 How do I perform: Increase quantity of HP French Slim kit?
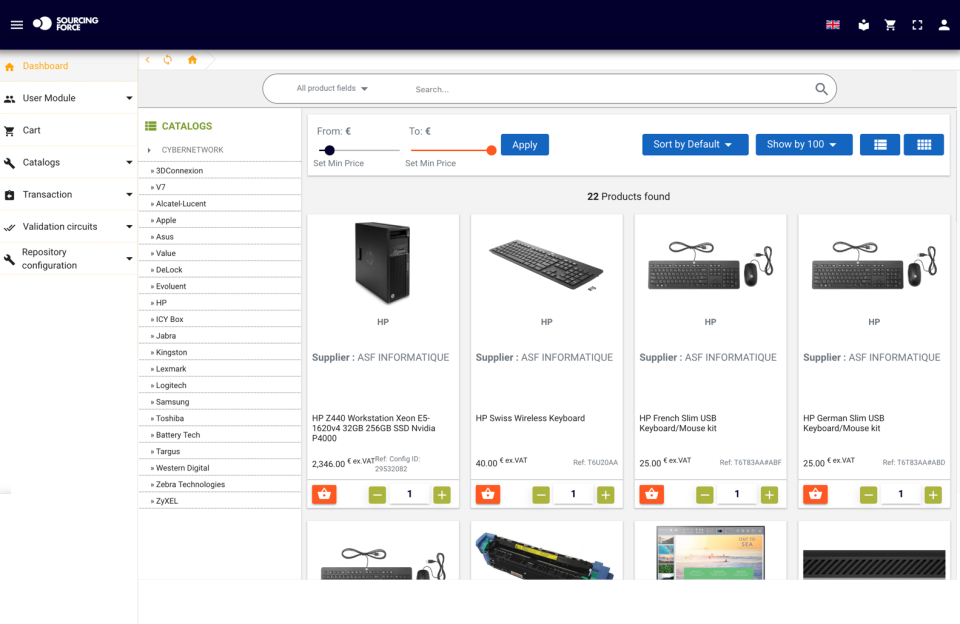point(770,495)
